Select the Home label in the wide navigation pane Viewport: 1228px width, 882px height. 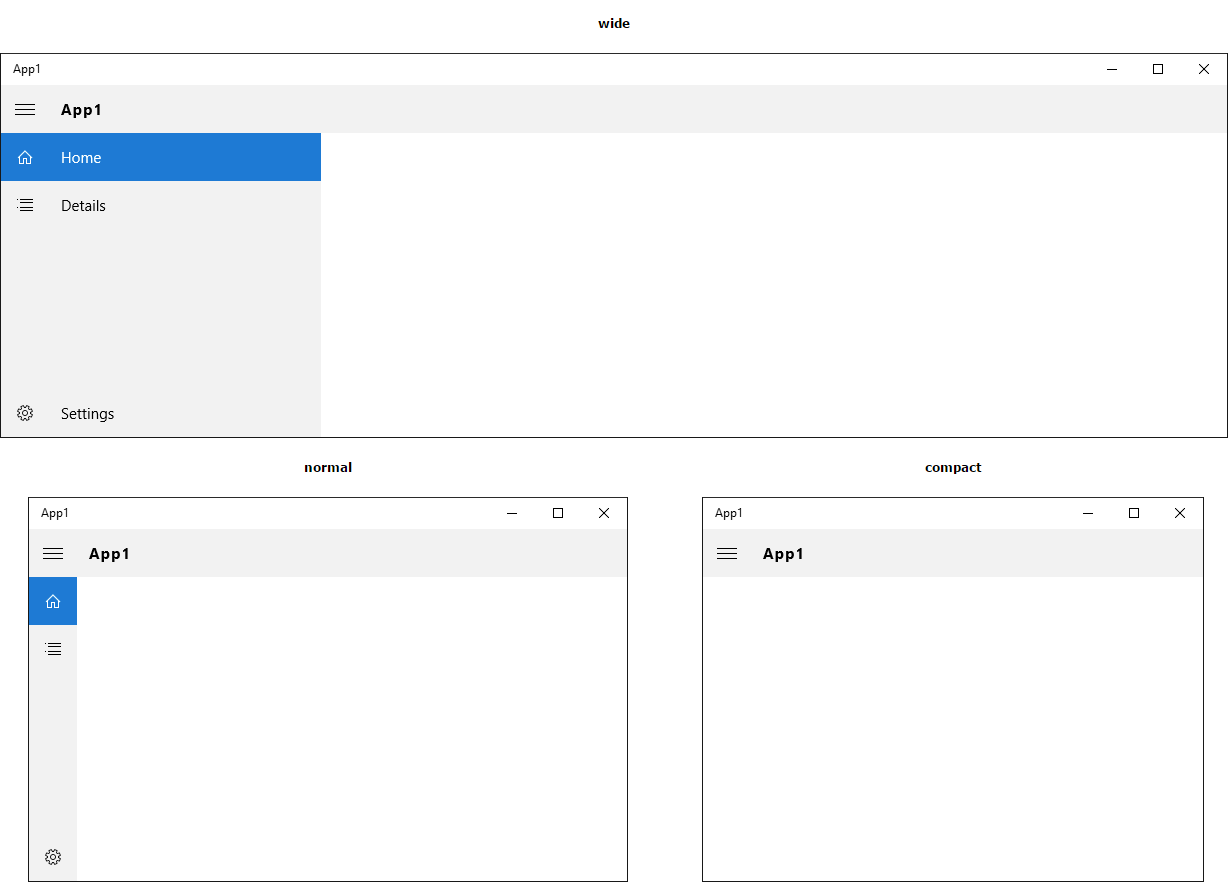81,158
